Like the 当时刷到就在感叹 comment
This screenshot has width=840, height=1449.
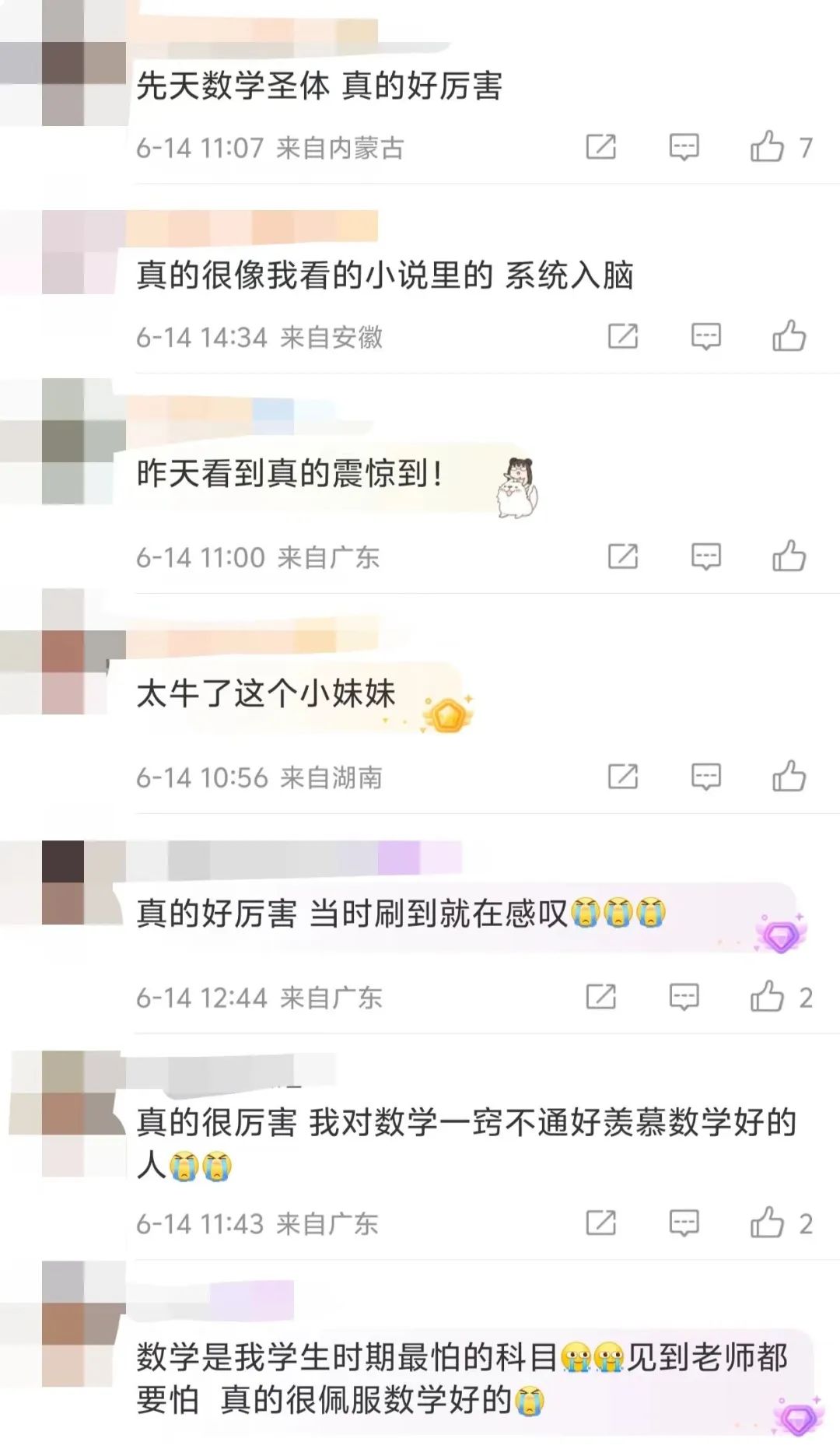click(x=767, y=996)
